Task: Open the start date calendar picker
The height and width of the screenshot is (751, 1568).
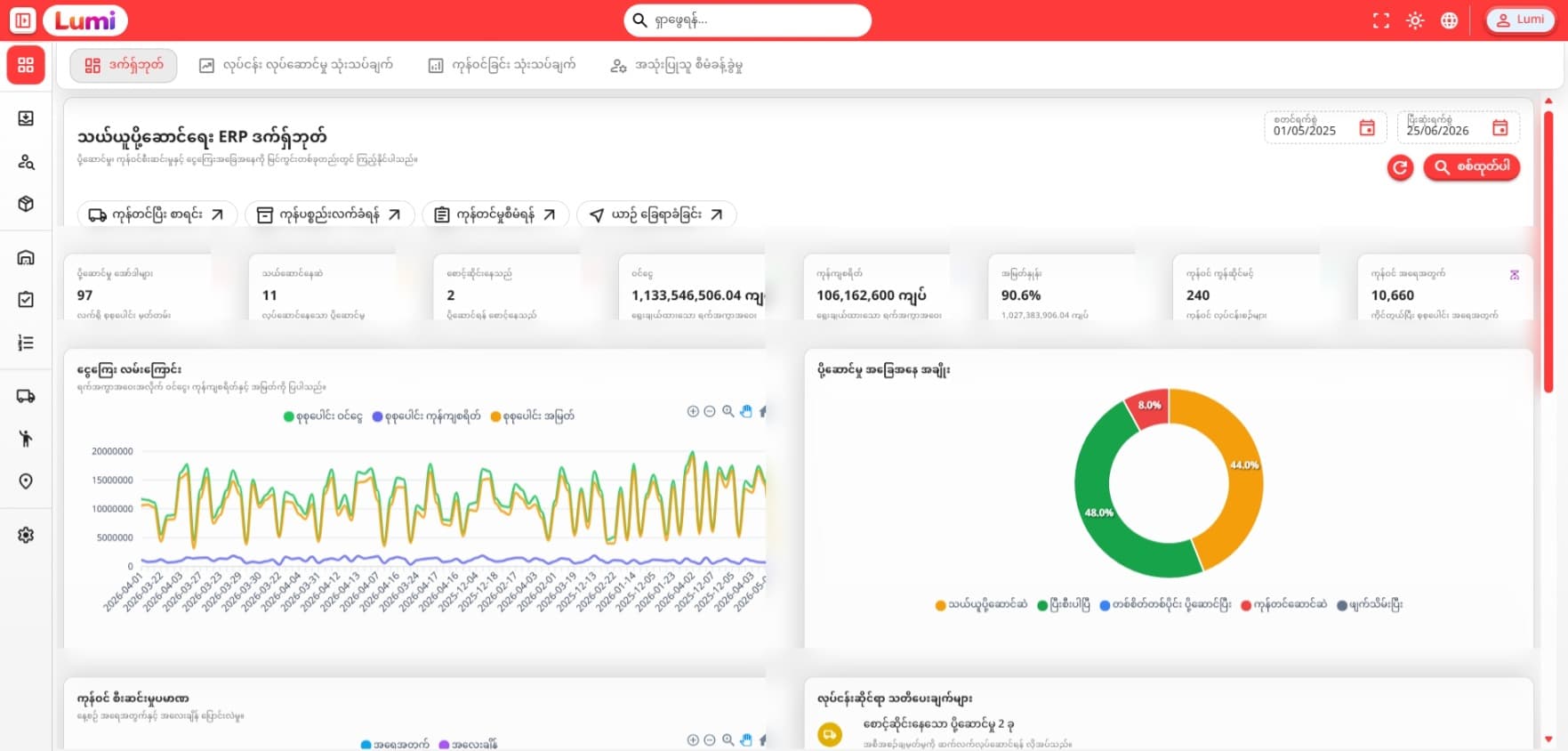Action: coord(1367,128)
